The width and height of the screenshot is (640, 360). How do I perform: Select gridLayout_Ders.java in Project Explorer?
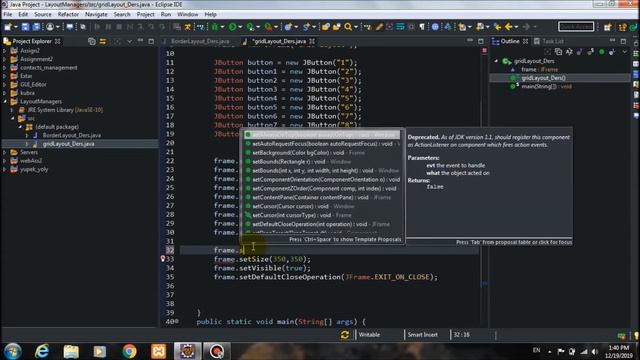[x=68, y=144]
